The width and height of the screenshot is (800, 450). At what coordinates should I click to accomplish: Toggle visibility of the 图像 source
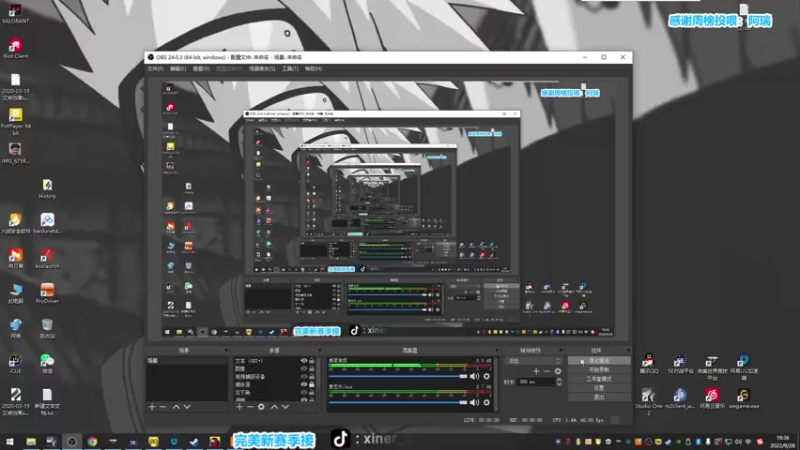(304, 368)
